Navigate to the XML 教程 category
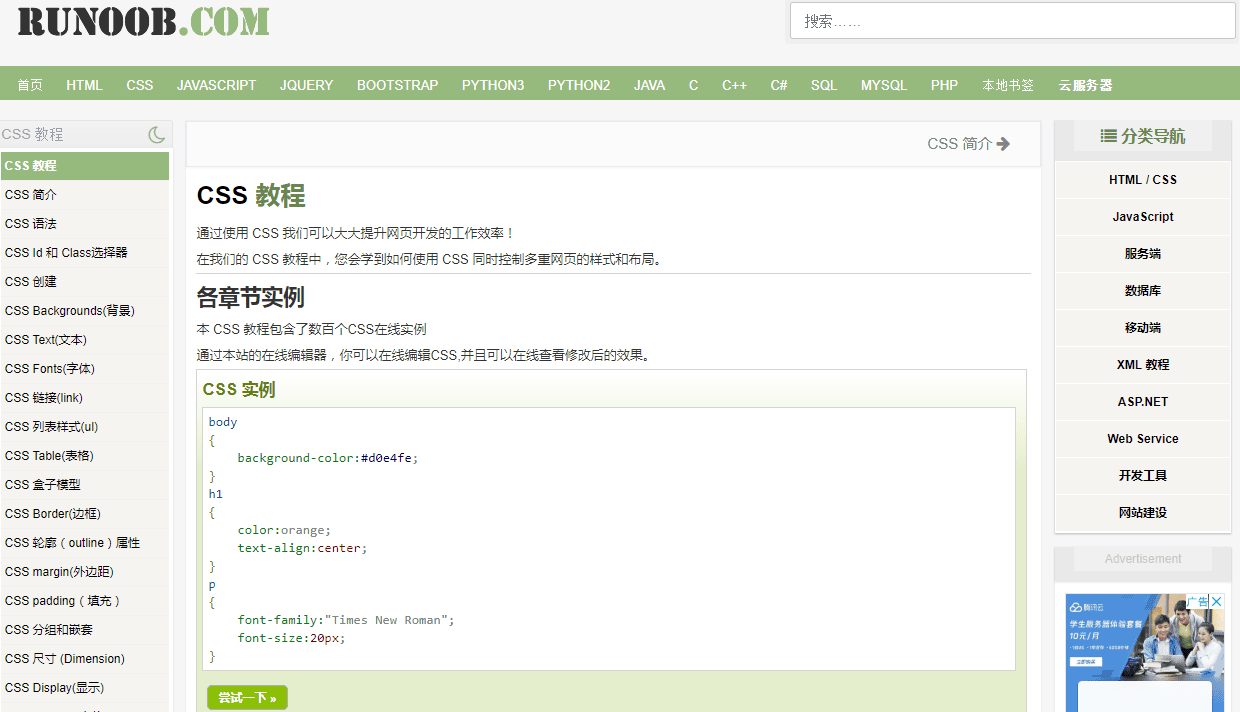1240x712 pixels. pyautogui.click(x=1142, y=365)
